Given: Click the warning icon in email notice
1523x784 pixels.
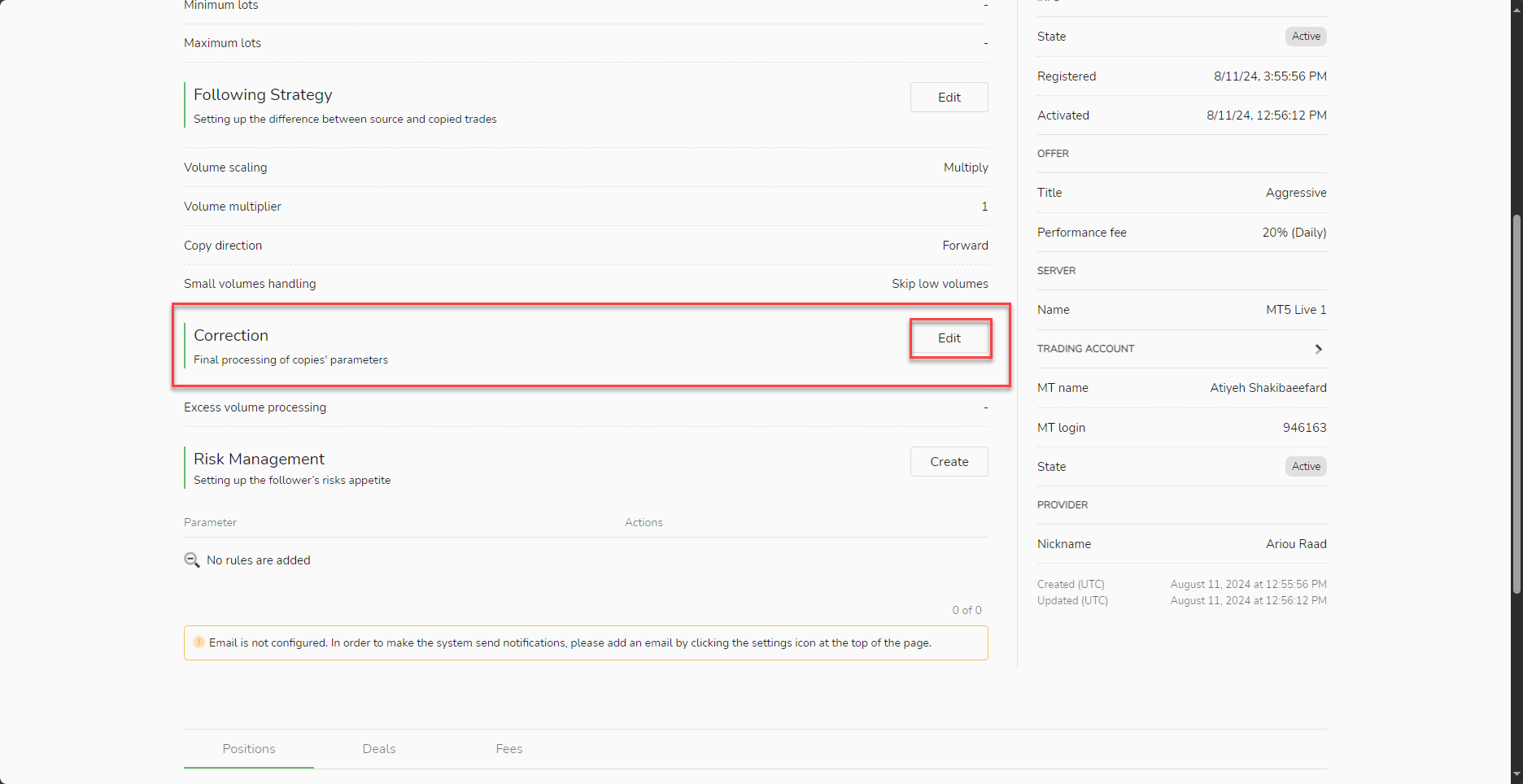Looking at the screenshot, I should pos(199,642).
